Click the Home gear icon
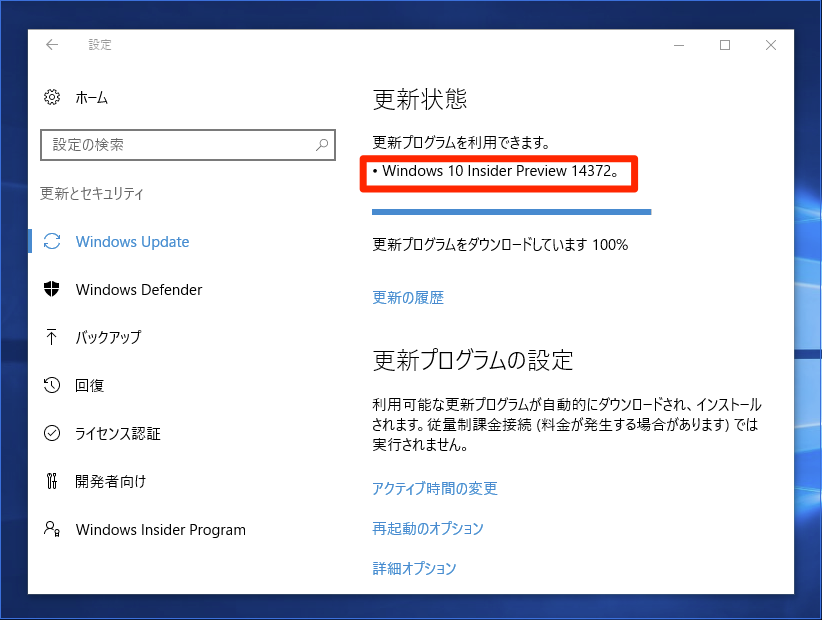The height and width of the screenshot is (620, 822). coord(51,97)
